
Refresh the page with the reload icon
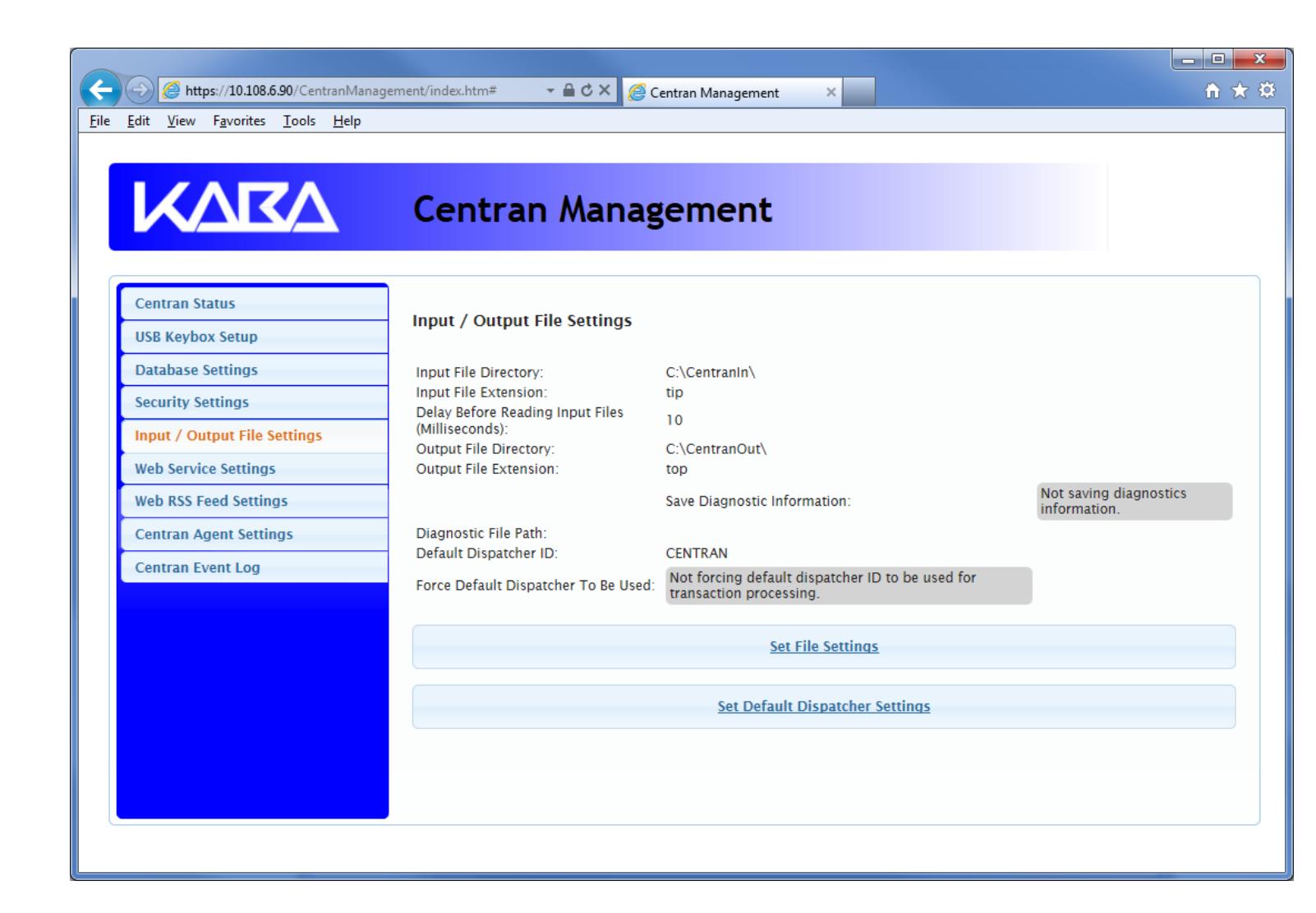[x=587, y=91]
